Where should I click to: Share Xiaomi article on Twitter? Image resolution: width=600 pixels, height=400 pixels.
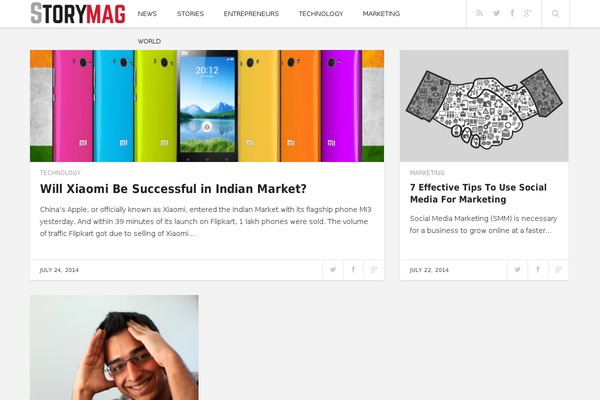pyautogui.click(x=333, y=270)
